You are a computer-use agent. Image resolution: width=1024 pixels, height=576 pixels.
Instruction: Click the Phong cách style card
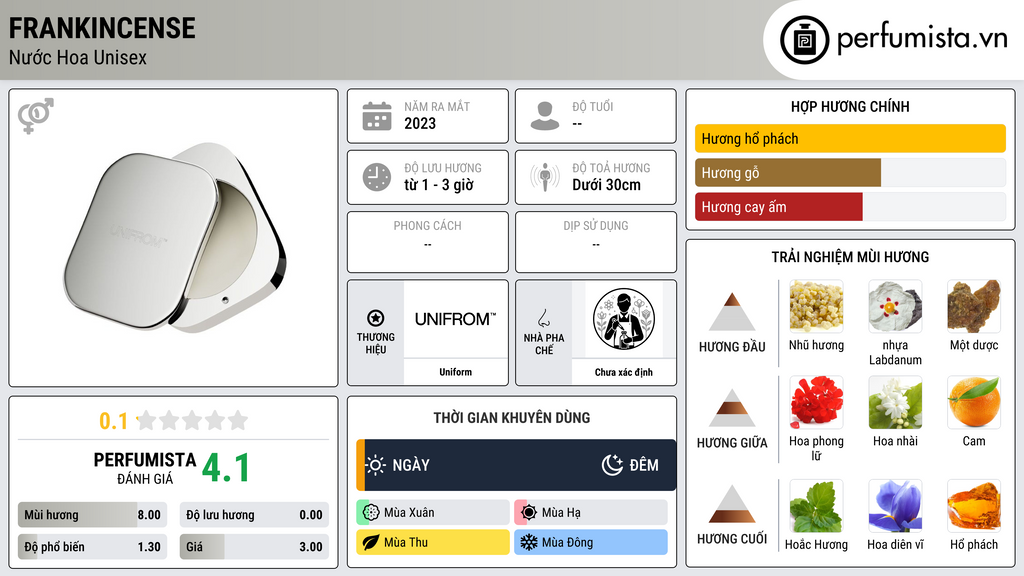(x=428, y=242)
